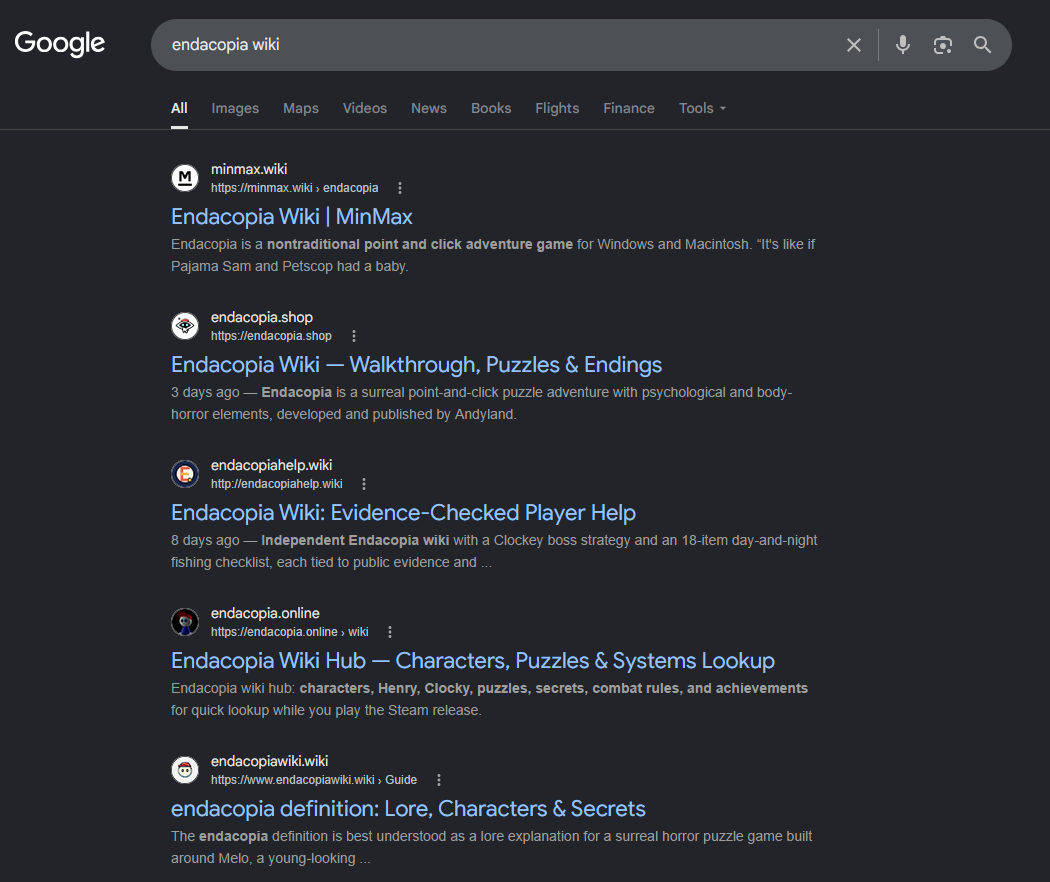Switch to the Videos tab

(365, 108)
